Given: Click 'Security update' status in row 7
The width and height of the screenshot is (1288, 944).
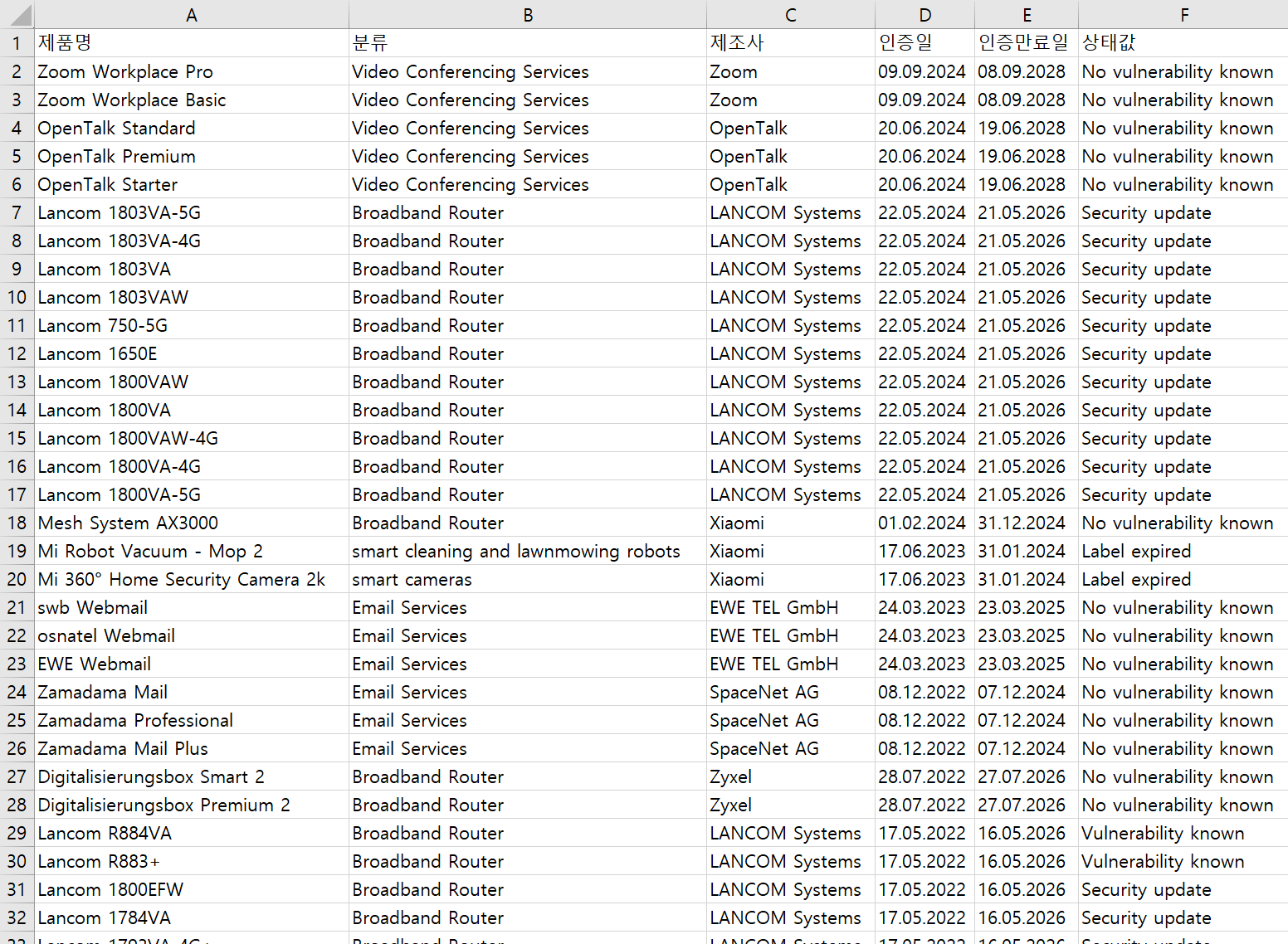Looking at the screenshot, I should point(1183,212).
